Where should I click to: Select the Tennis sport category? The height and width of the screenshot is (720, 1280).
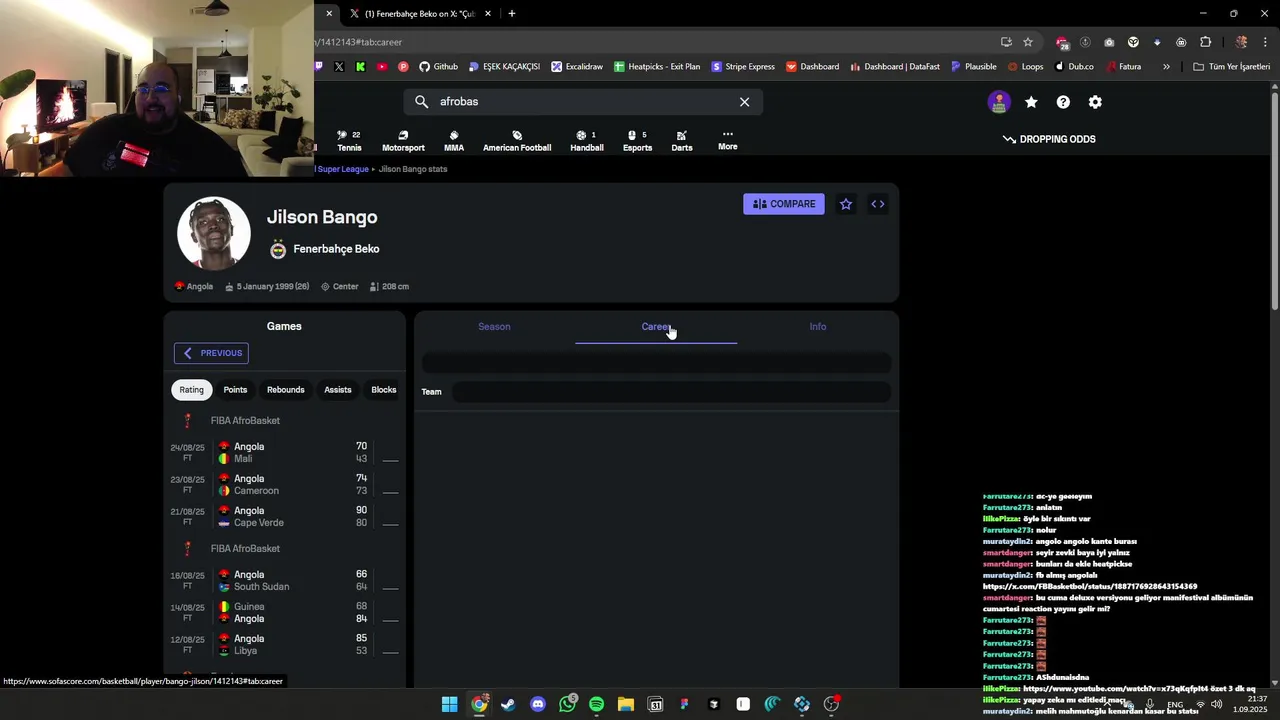coord(349,141)
